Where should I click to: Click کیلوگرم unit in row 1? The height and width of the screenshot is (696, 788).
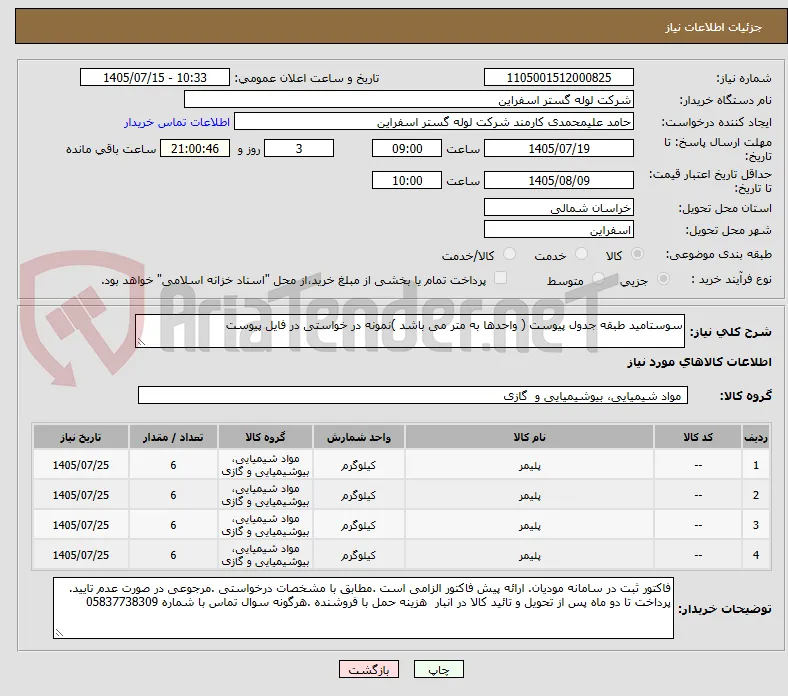click(x=358, y=465)
